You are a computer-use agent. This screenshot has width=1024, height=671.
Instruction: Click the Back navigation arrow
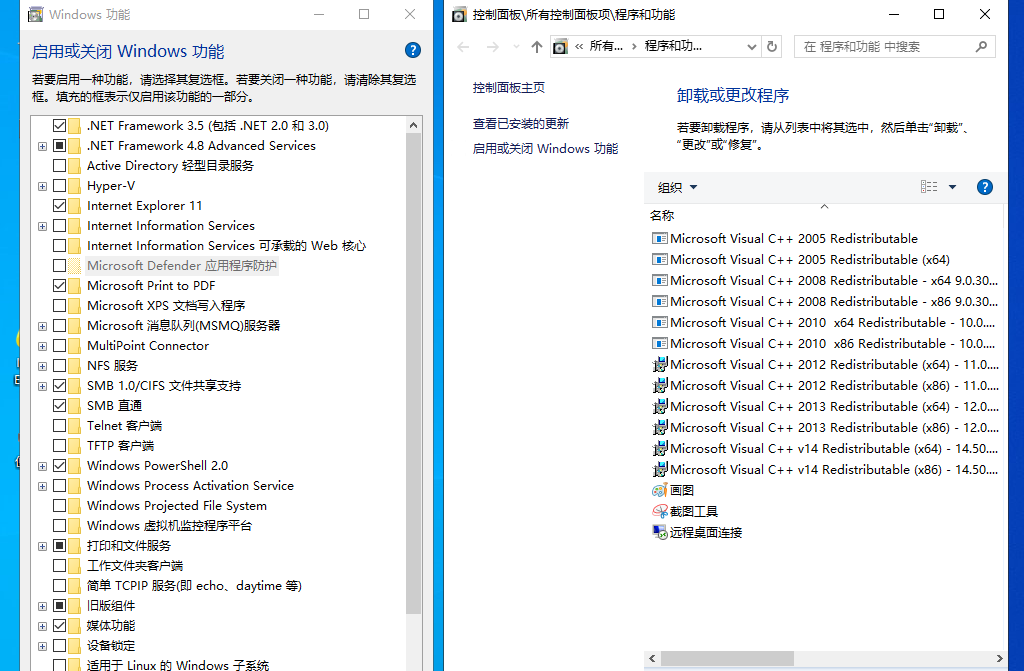(464, 47)
